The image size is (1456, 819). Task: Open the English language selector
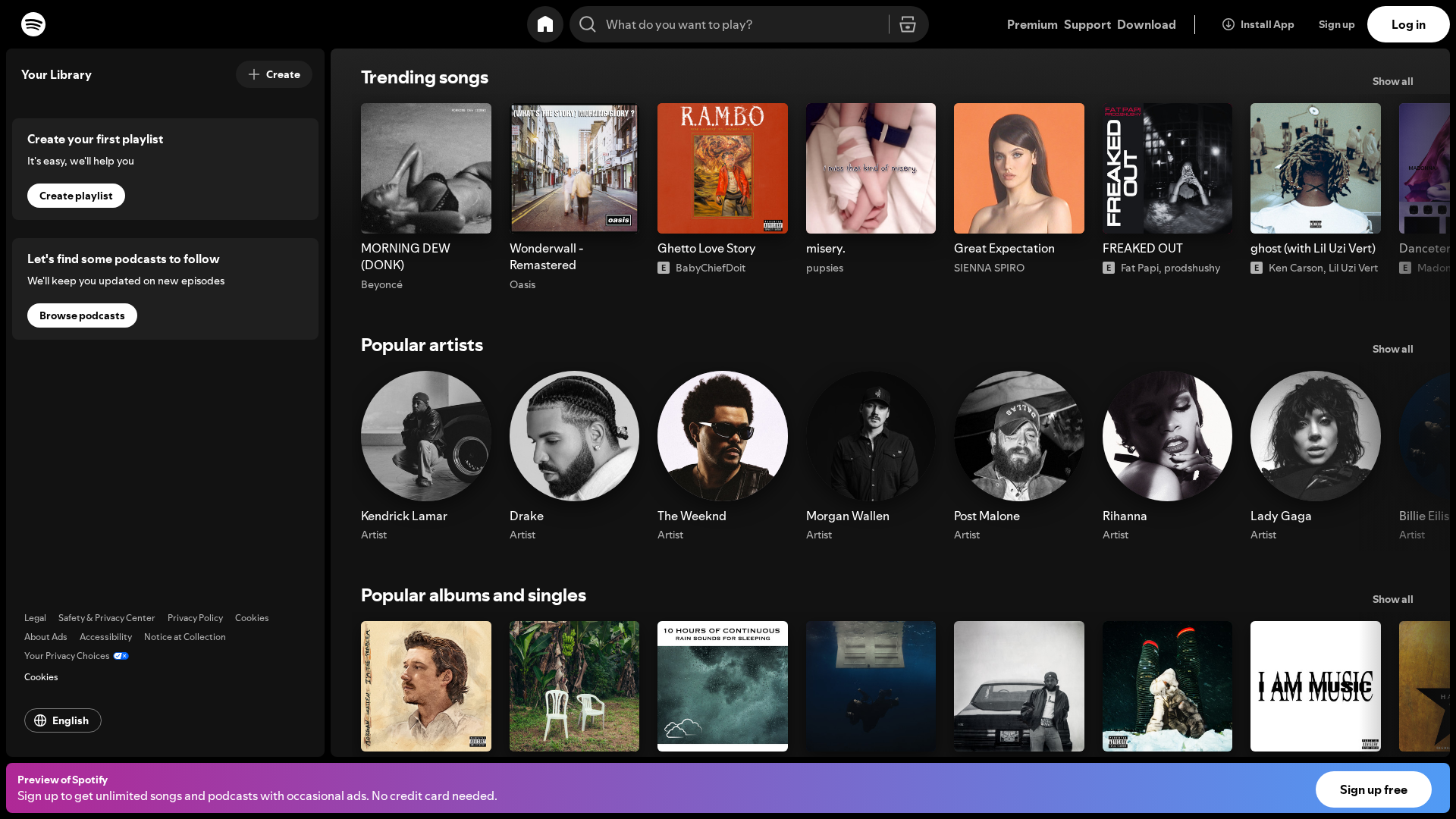63,720
